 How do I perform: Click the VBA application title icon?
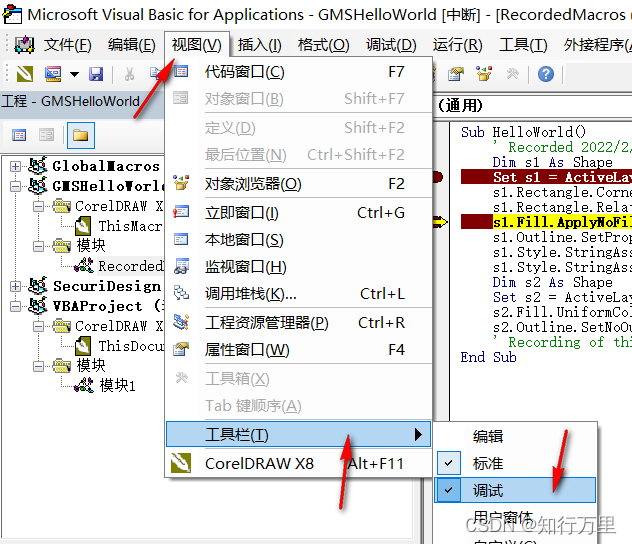click(12, 14)
